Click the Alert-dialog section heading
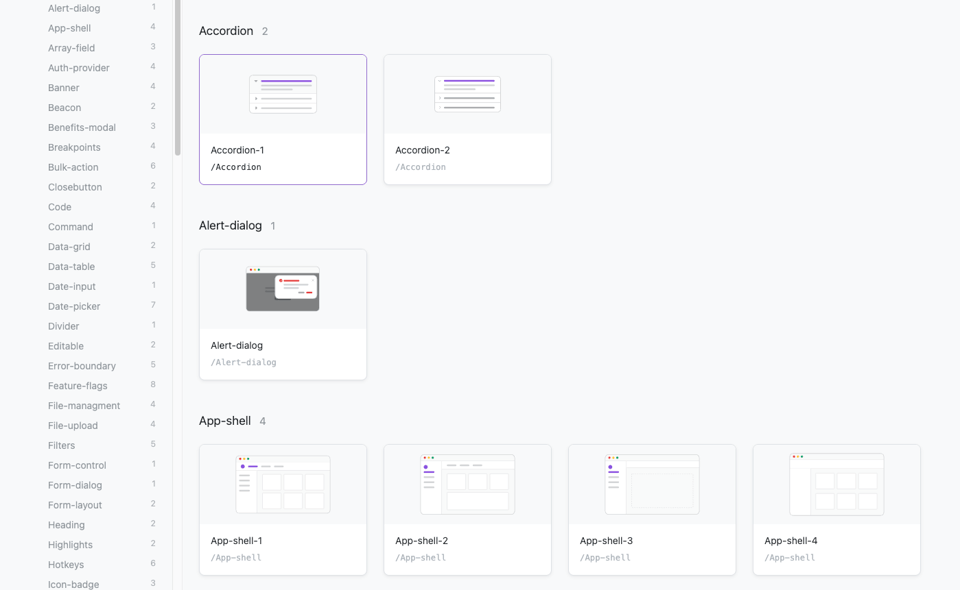 point(230,226)
